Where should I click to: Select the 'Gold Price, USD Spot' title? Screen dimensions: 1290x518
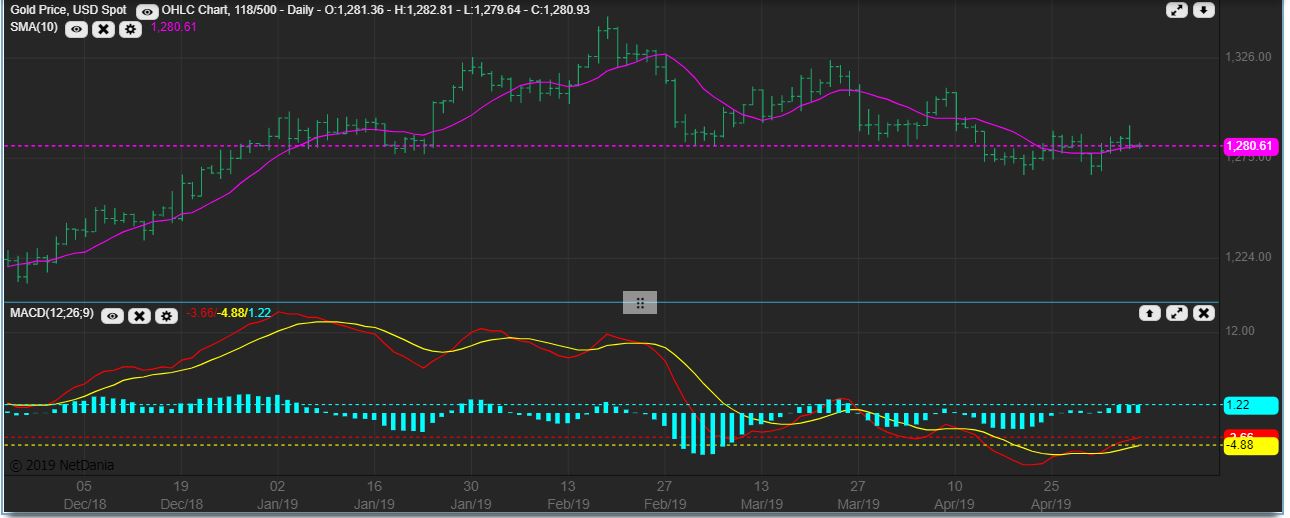pyautogui.click(x=68, y=10)
